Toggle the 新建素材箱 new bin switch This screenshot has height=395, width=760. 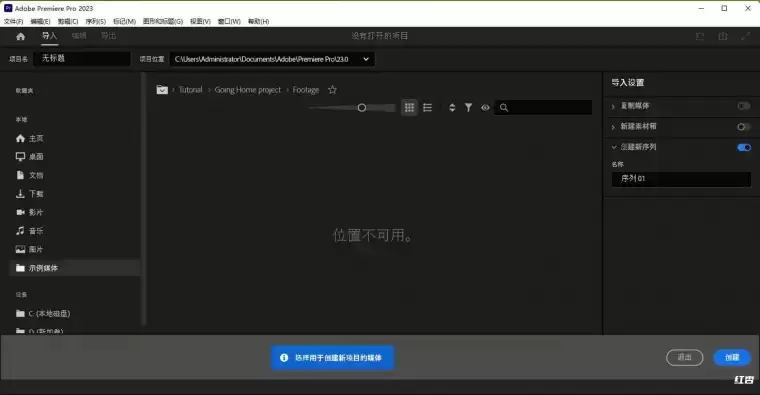[x=744, y=126]
